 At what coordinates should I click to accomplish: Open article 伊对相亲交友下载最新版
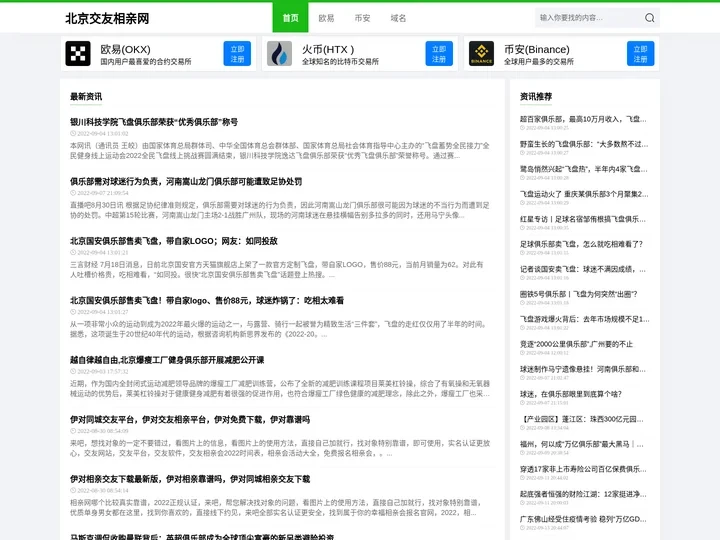coord(190,479)
